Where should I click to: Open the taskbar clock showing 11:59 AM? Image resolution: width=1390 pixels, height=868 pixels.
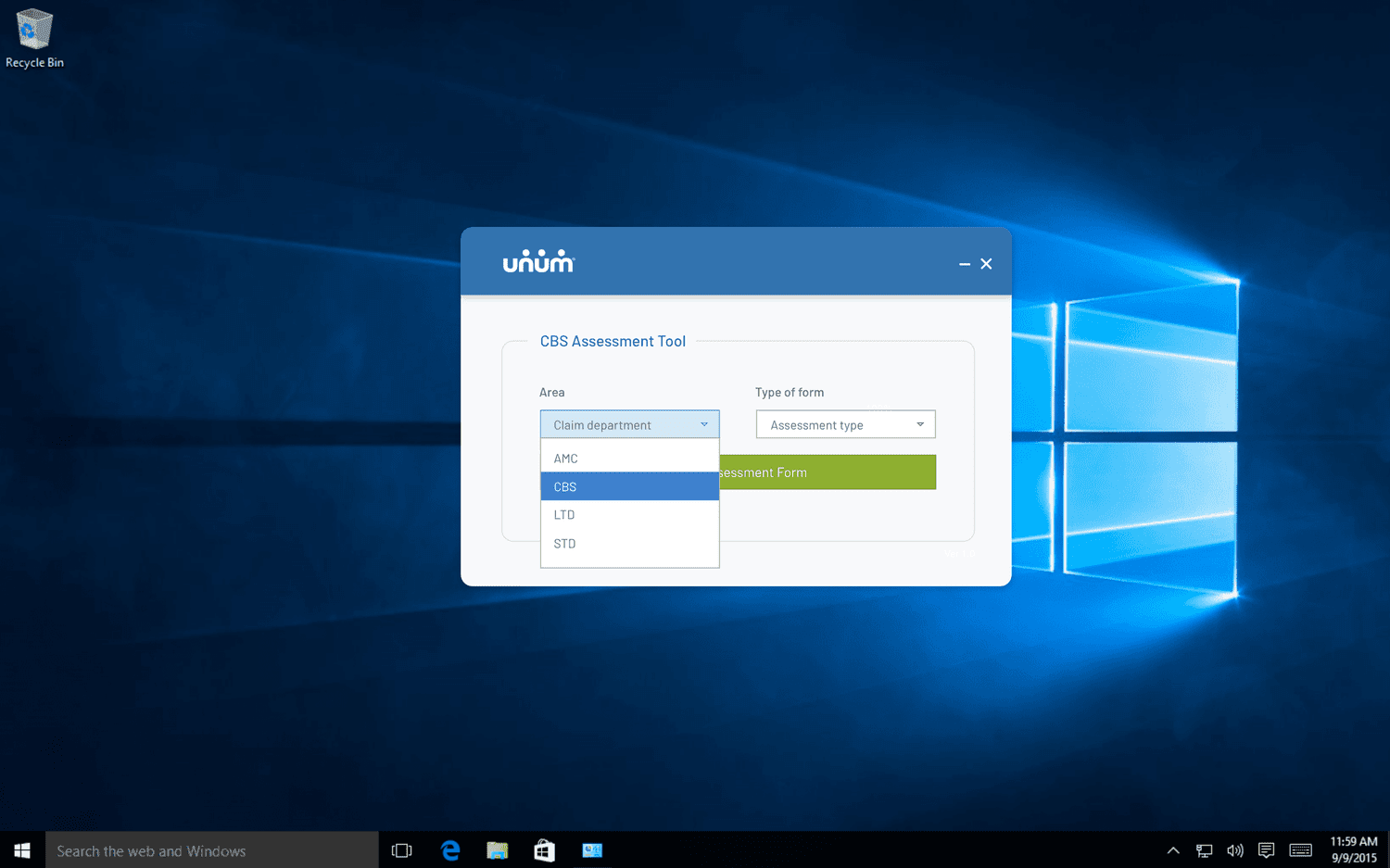coord(1354,850)
